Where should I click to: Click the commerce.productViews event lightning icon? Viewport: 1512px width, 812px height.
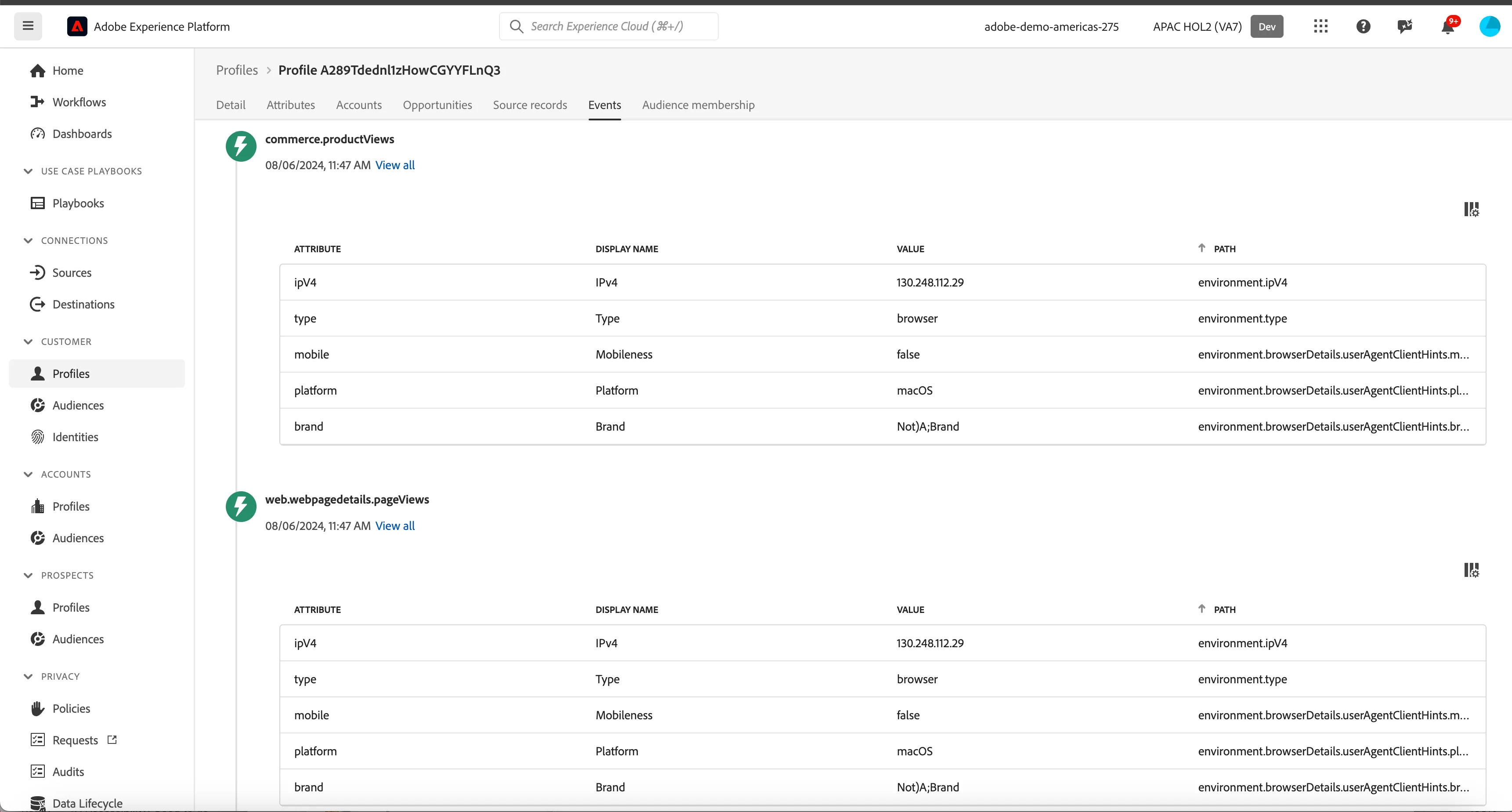(x=241, y=146)
